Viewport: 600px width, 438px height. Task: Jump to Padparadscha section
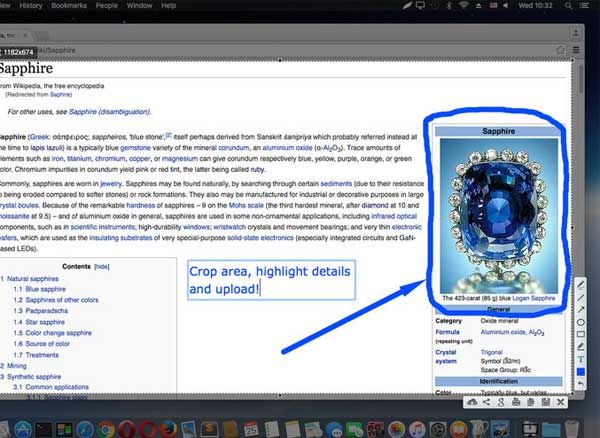46,311
